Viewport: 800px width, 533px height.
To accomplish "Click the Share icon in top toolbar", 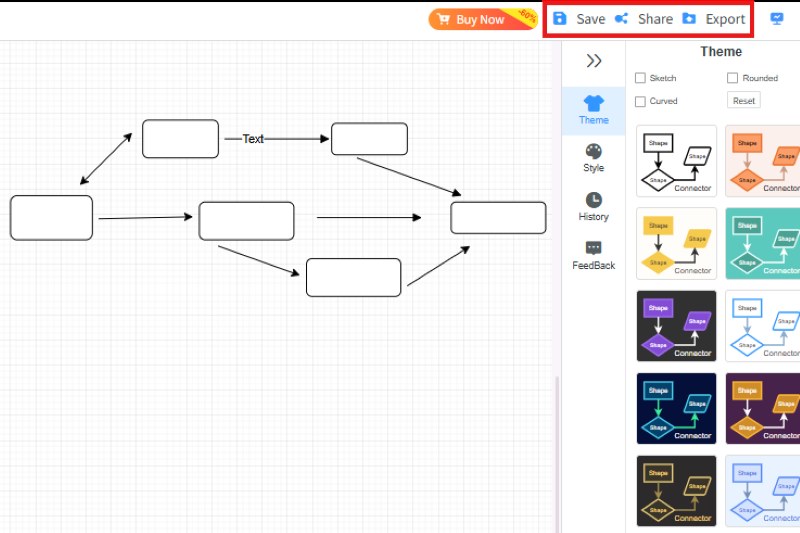I will coord(622,19).
